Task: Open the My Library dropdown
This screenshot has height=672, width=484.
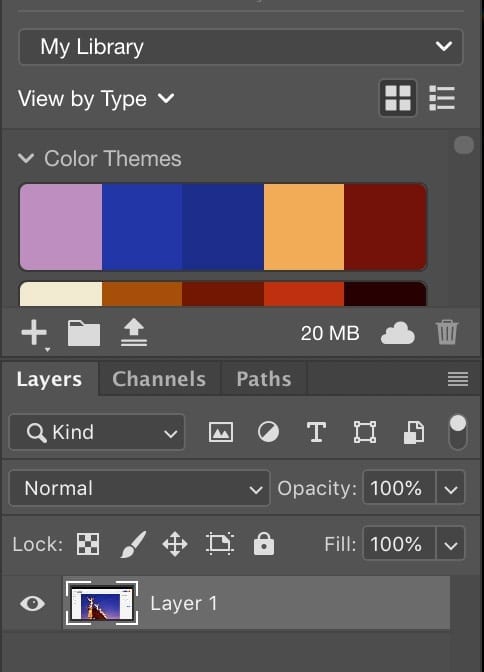Action: (x=241, y=47)
